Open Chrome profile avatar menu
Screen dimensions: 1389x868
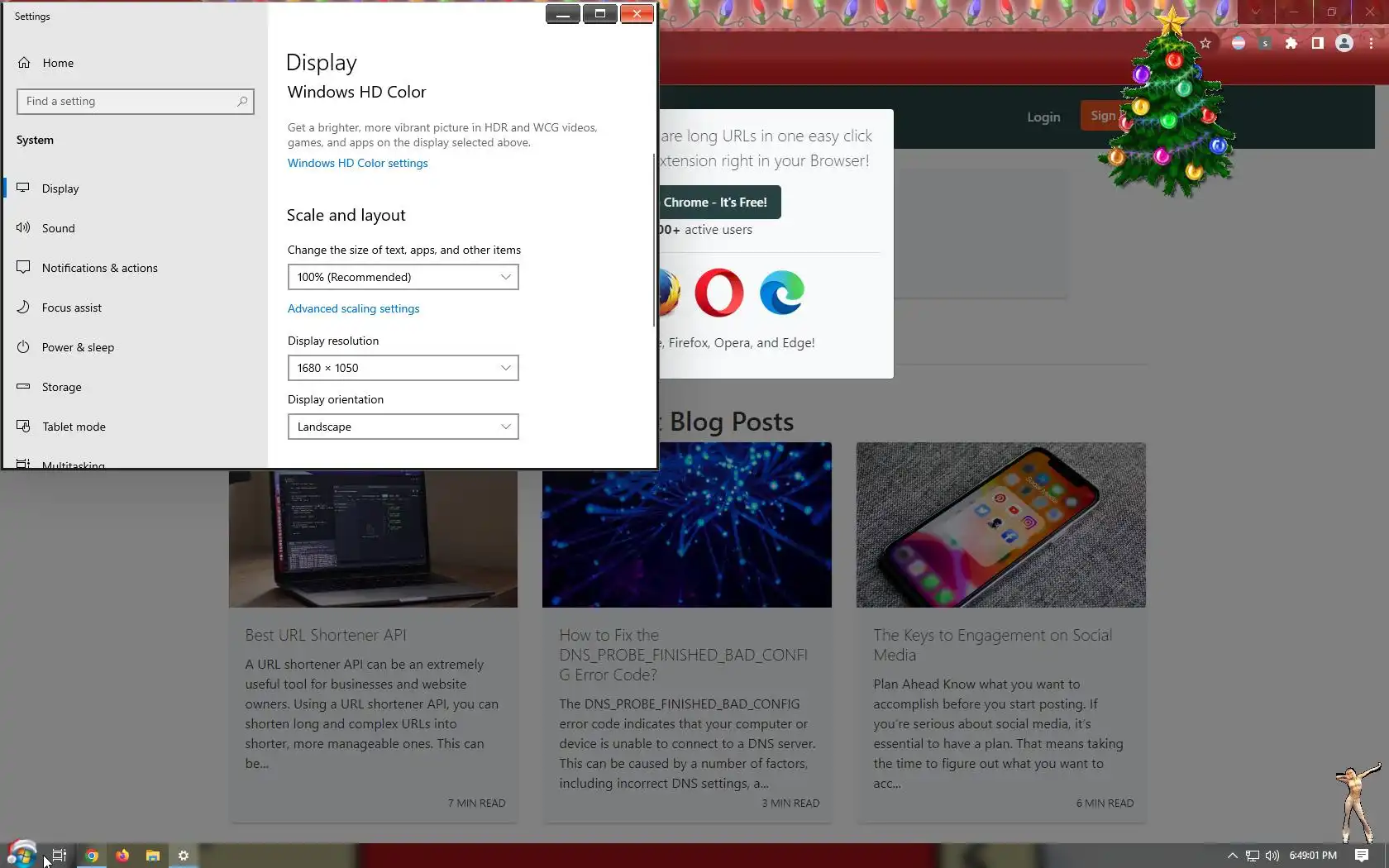pyautogui.click(x=1344, y=43)
